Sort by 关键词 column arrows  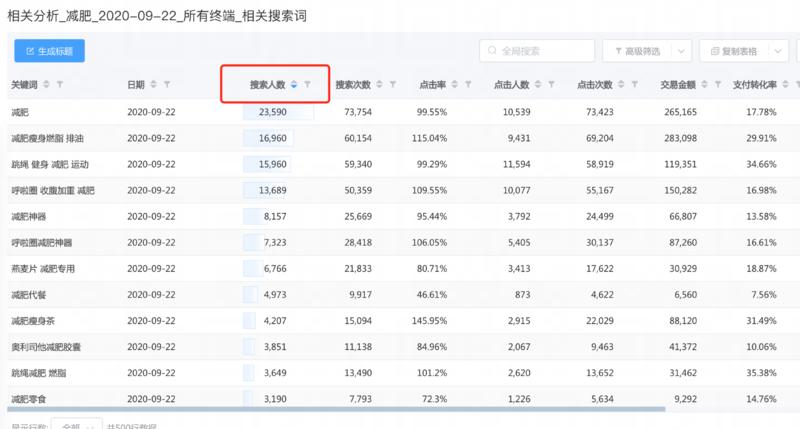point(46,84)
